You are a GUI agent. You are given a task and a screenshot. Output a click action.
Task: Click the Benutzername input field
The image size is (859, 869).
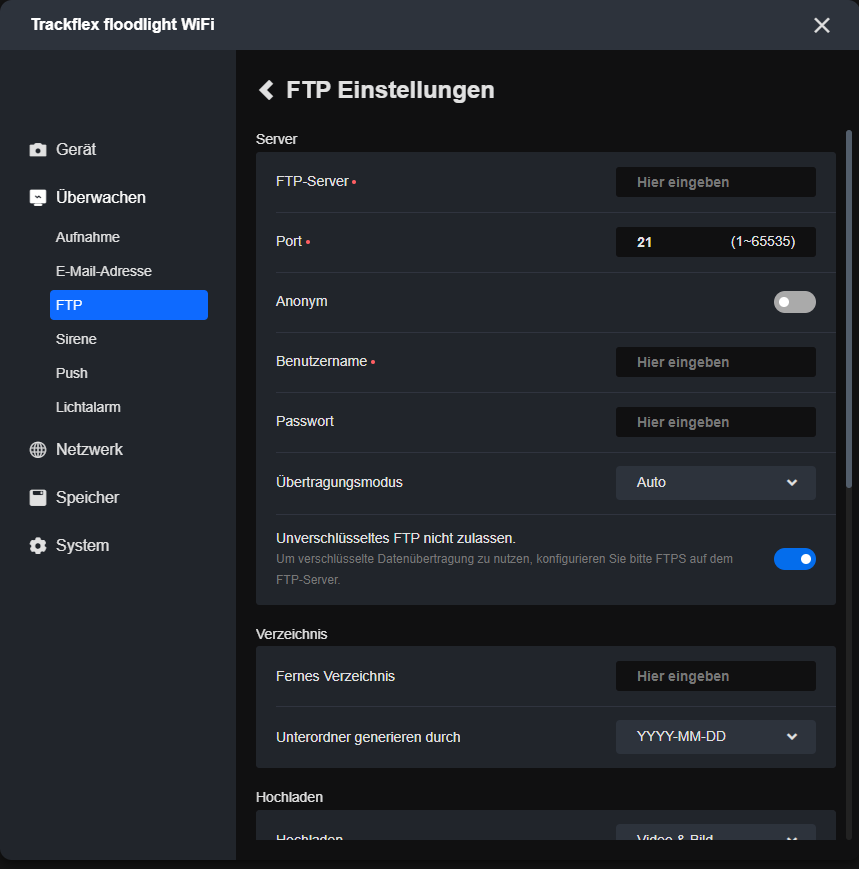coord(715,362)
